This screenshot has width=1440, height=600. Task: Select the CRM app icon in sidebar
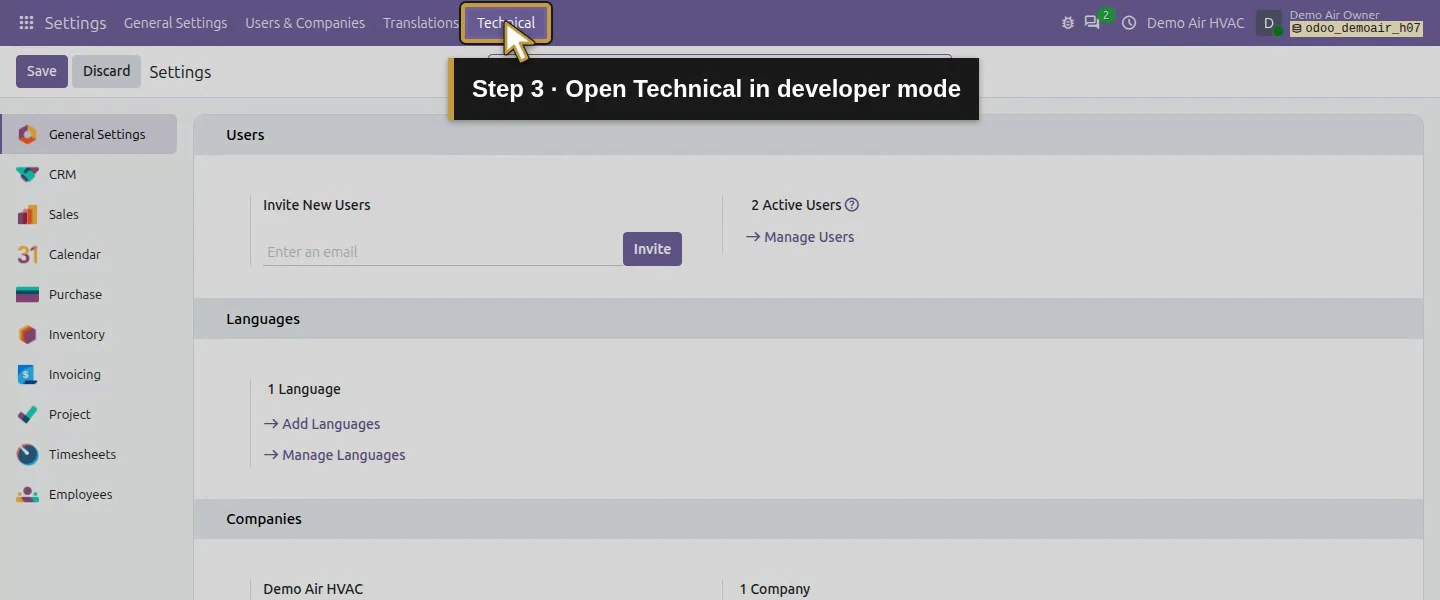pyautogui.click(x=28, y=174)
